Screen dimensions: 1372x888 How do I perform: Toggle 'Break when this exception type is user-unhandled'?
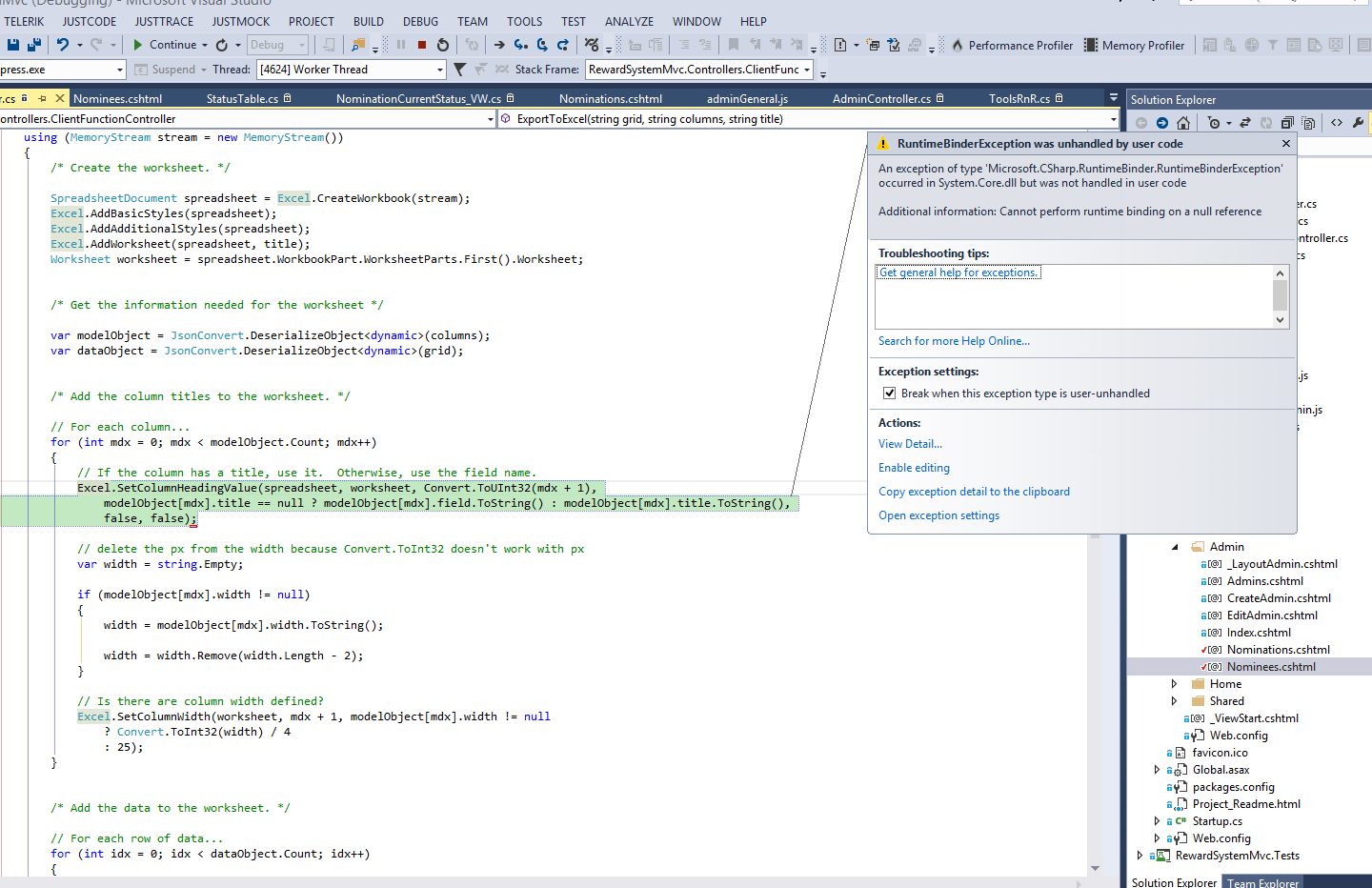pyautogui.click(x=889, y=394)
